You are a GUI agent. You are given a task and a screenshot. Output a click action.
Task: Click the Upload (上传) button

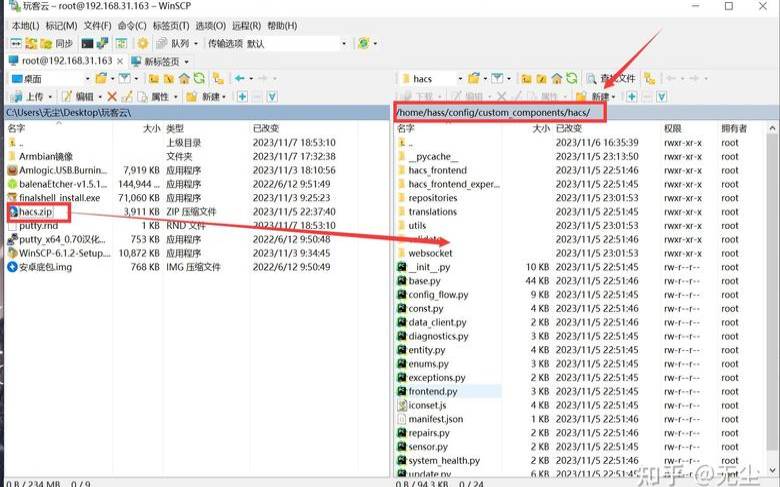click(x=28, y=97)
